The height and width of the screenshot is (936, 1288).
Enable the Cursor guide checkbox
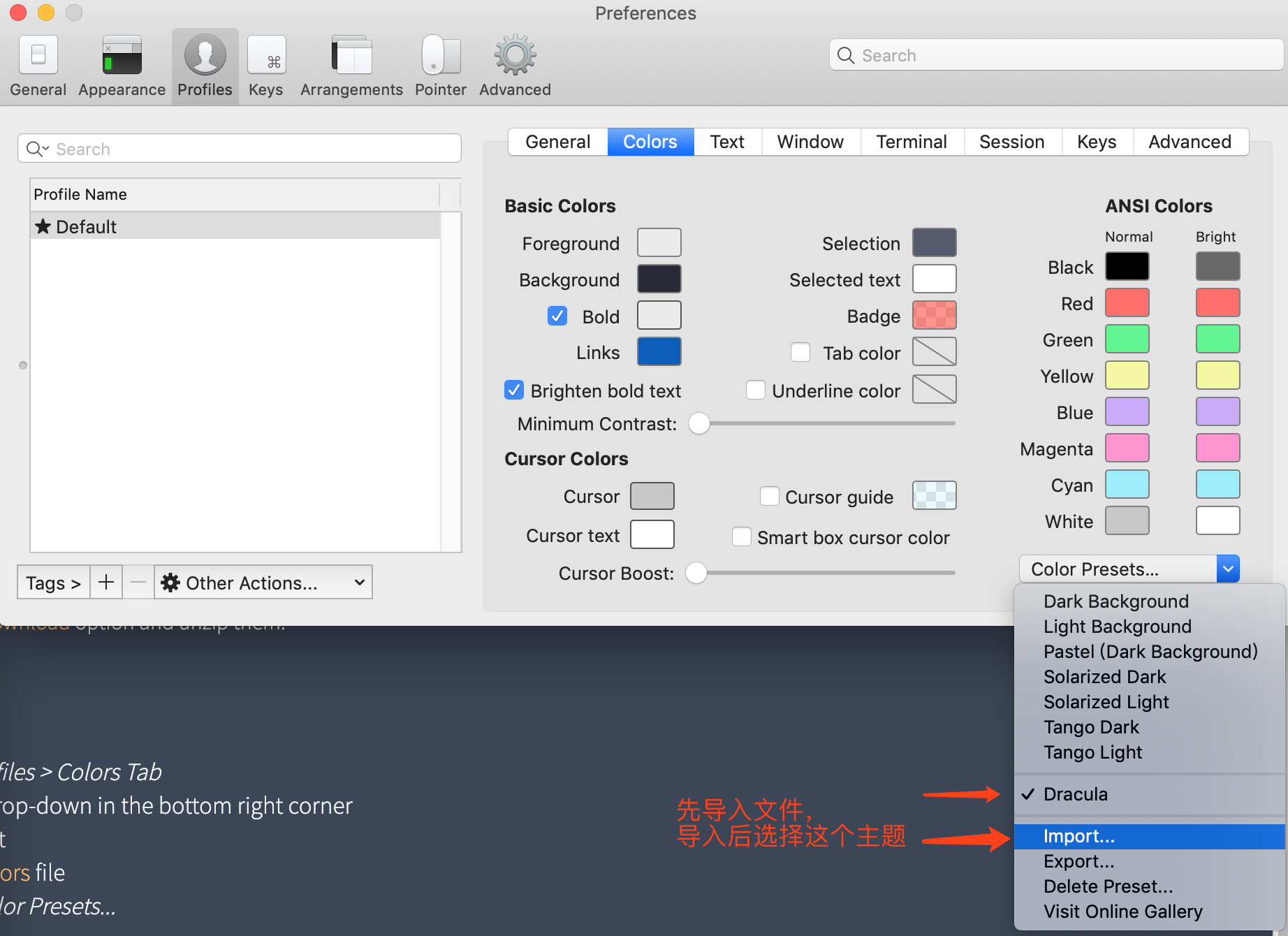point(769,496)
